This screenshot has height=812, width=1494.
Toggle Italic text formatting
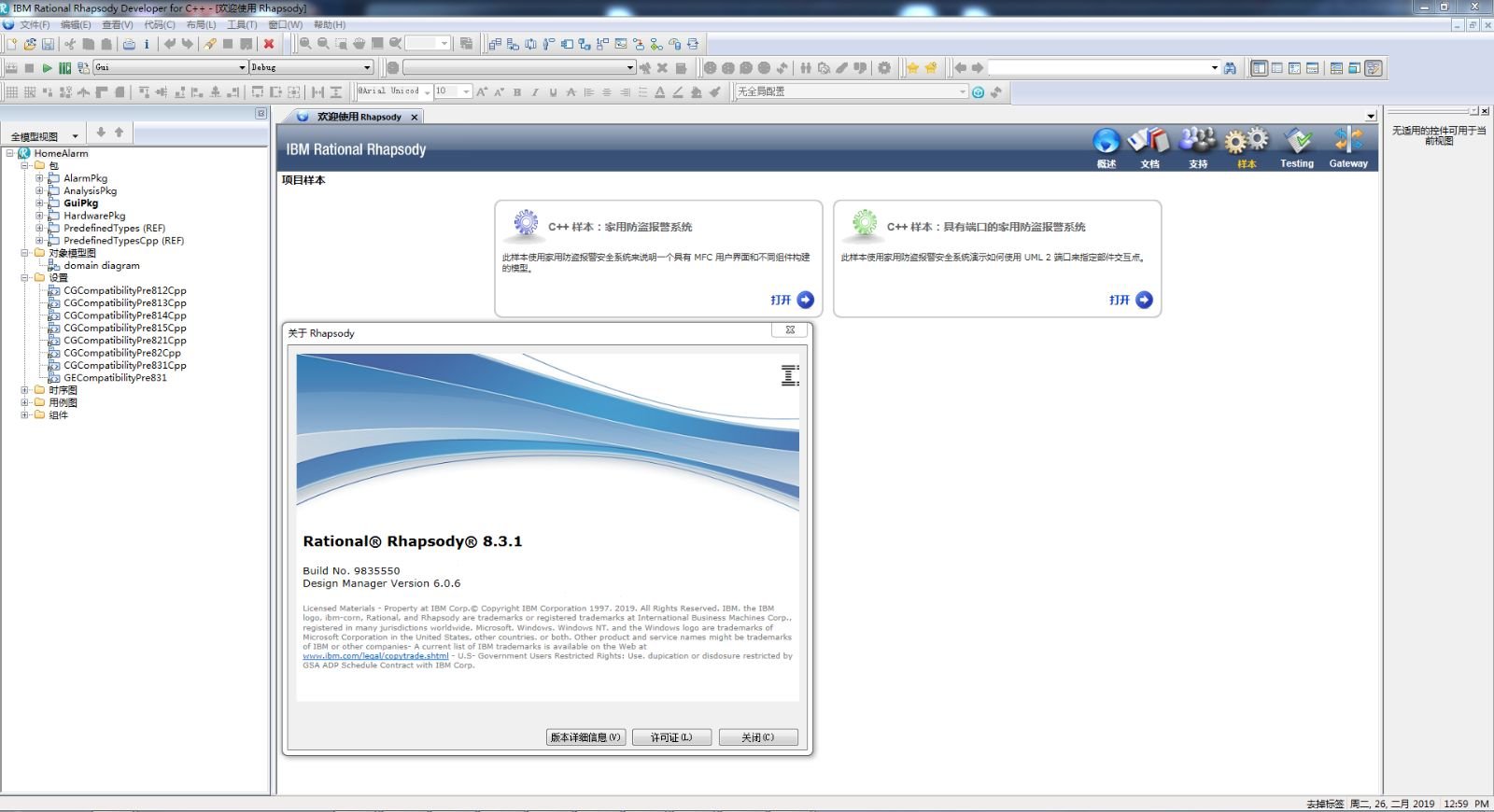tap(535, 92)
